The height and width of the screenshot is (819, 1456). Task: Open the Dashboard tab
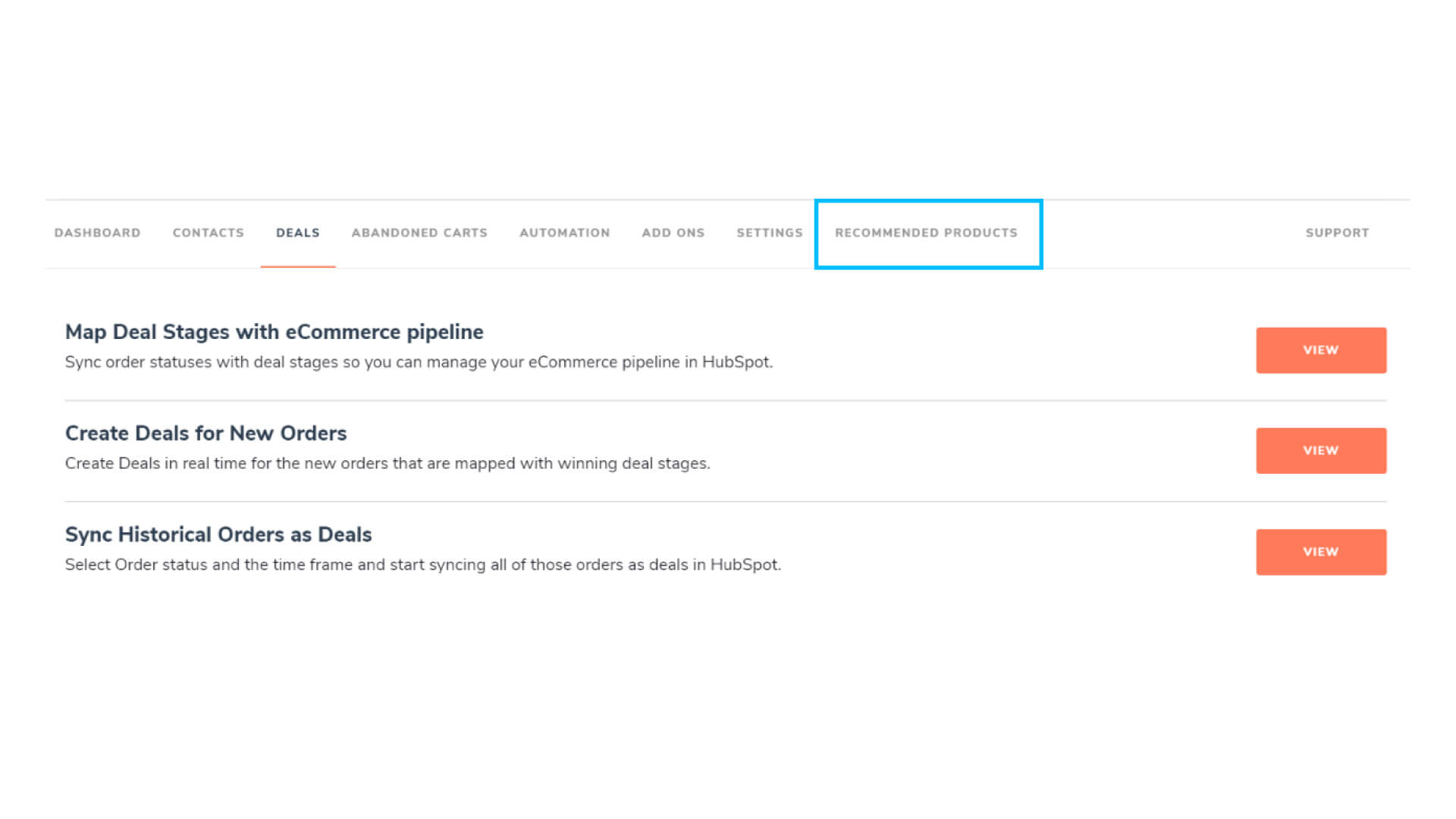(97, 233)
